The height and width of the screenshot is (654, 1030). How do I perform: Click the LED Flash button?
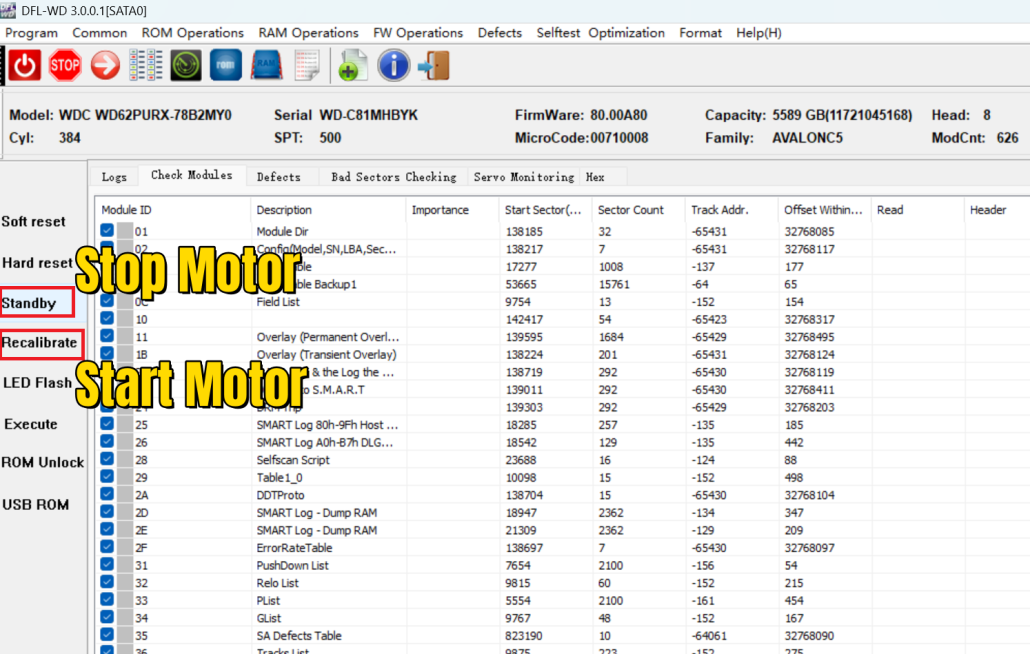coord(37,383)
